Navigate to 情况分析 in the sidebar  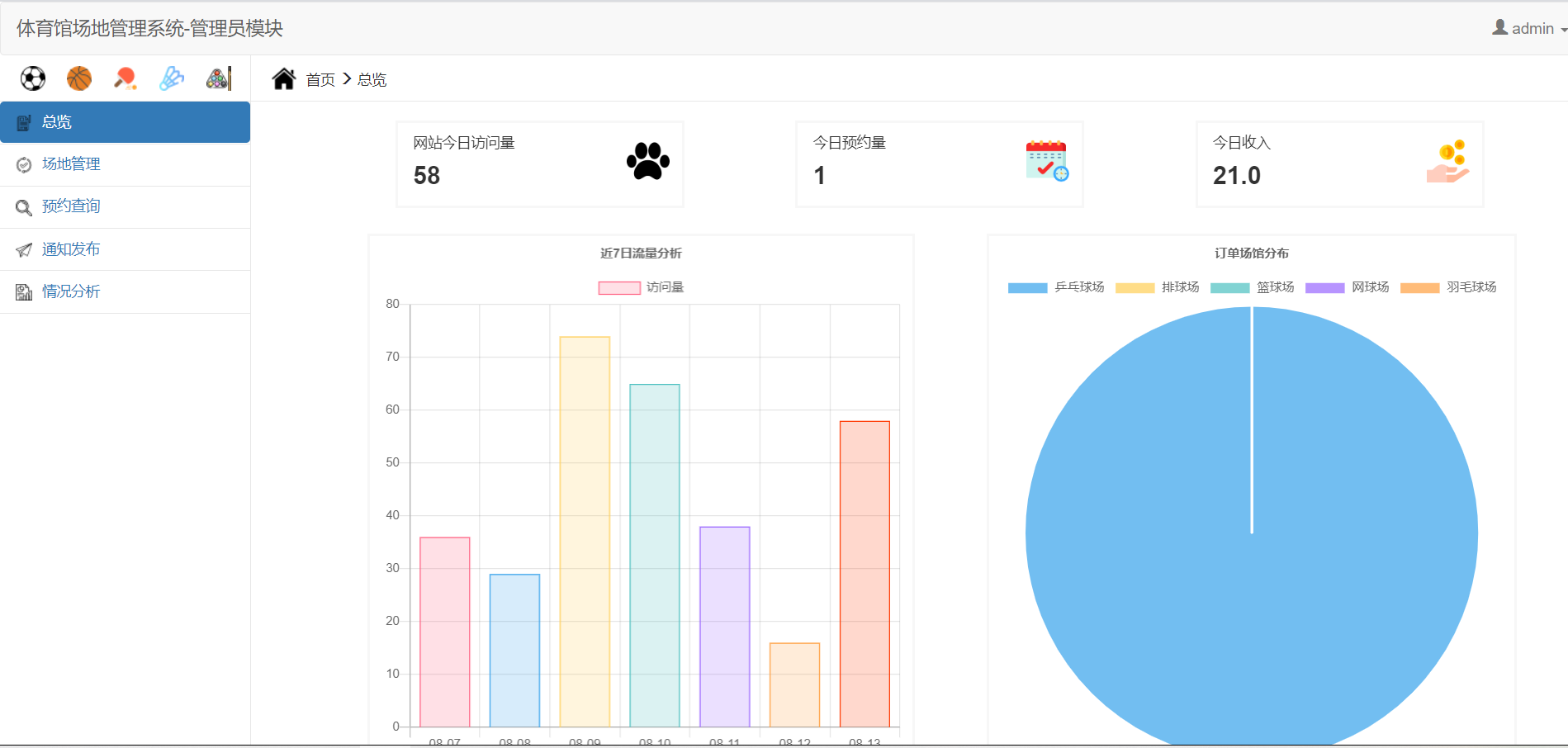pyautogui.click(x=126, y=291)
